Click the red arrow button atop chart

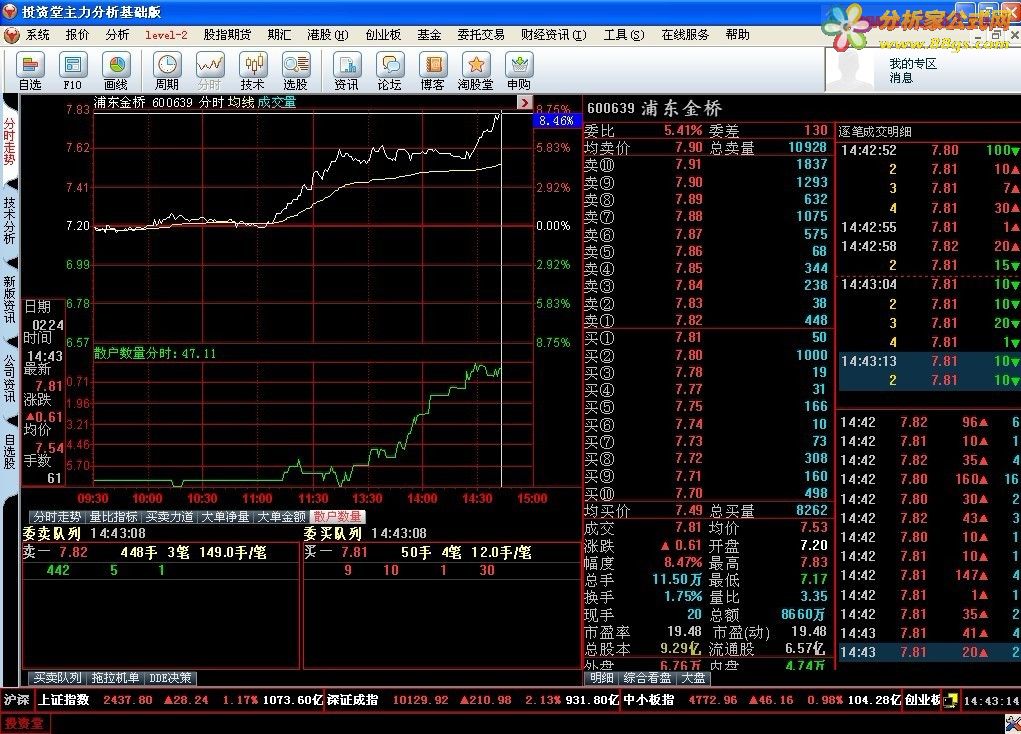(525, 102)
